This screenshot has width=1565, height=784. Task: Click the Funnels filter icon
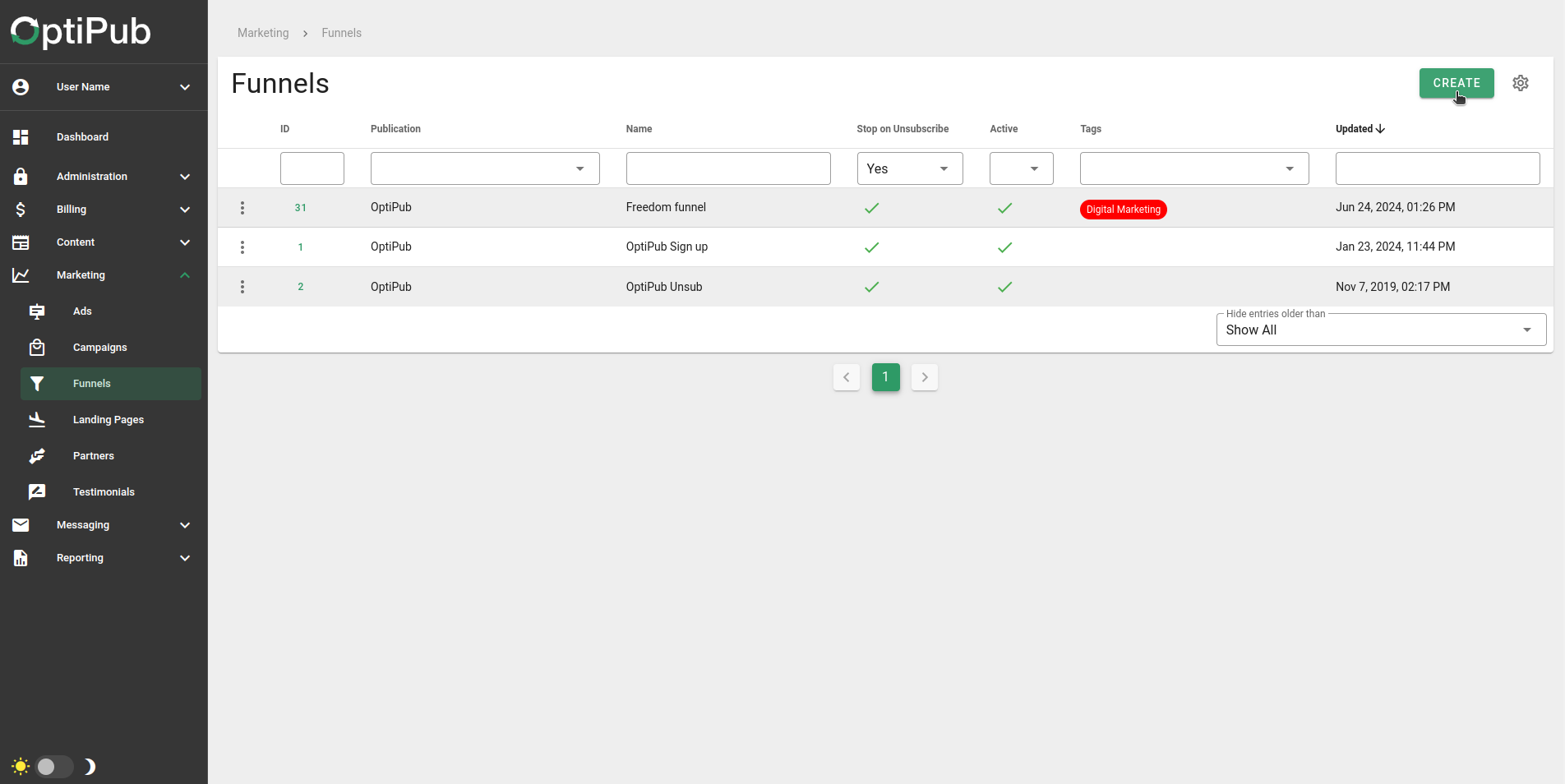[x=37, y=384]
